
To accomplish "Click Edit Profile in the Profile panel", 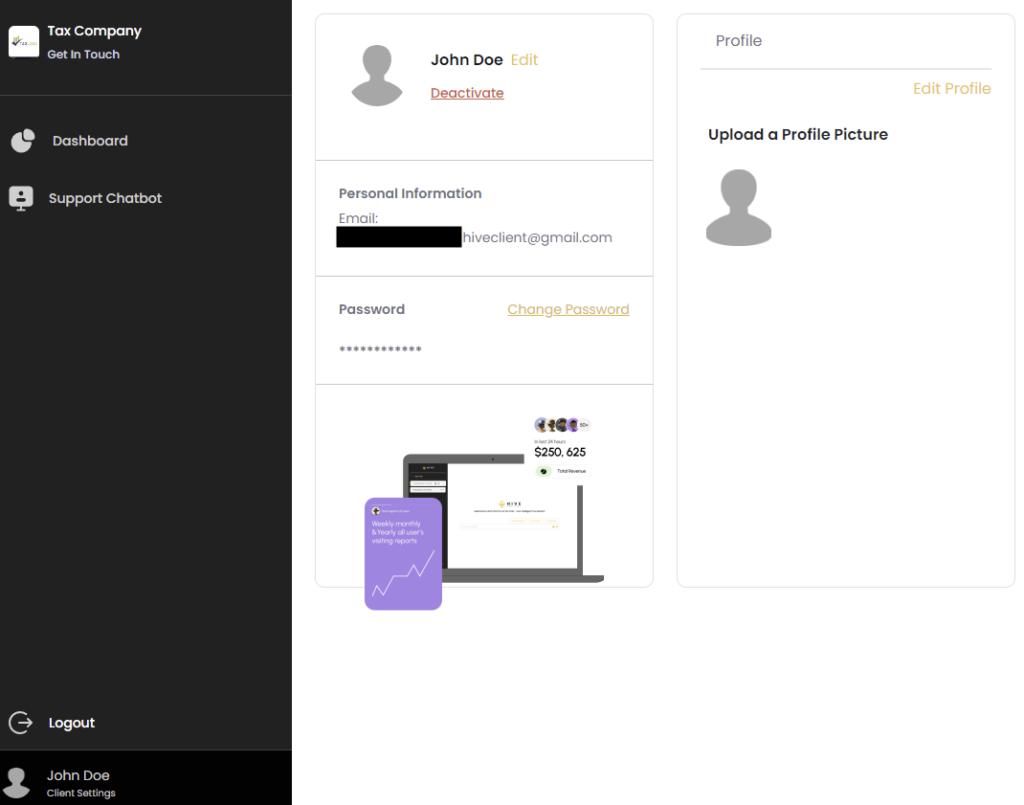I will tap(951, 88).
